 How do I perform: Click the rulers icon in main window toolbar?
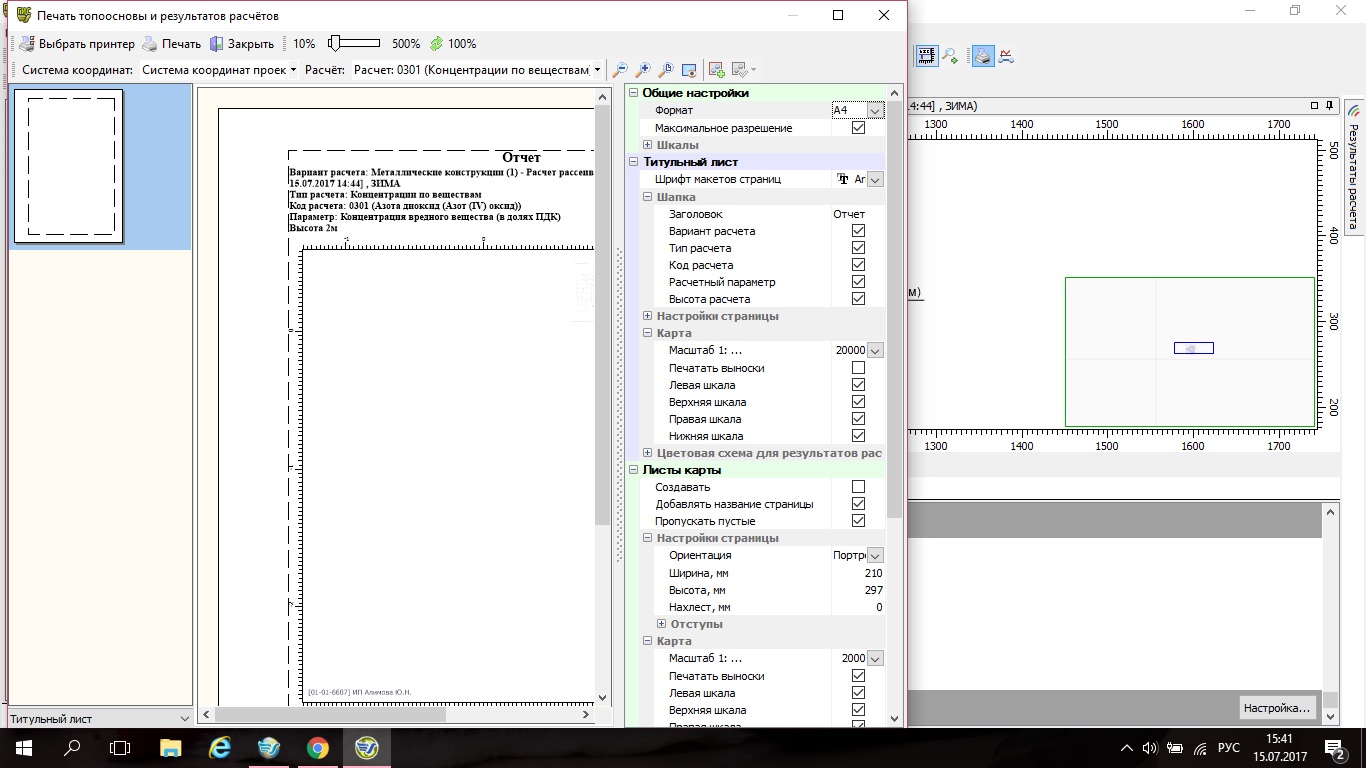(x=927, y=56)
